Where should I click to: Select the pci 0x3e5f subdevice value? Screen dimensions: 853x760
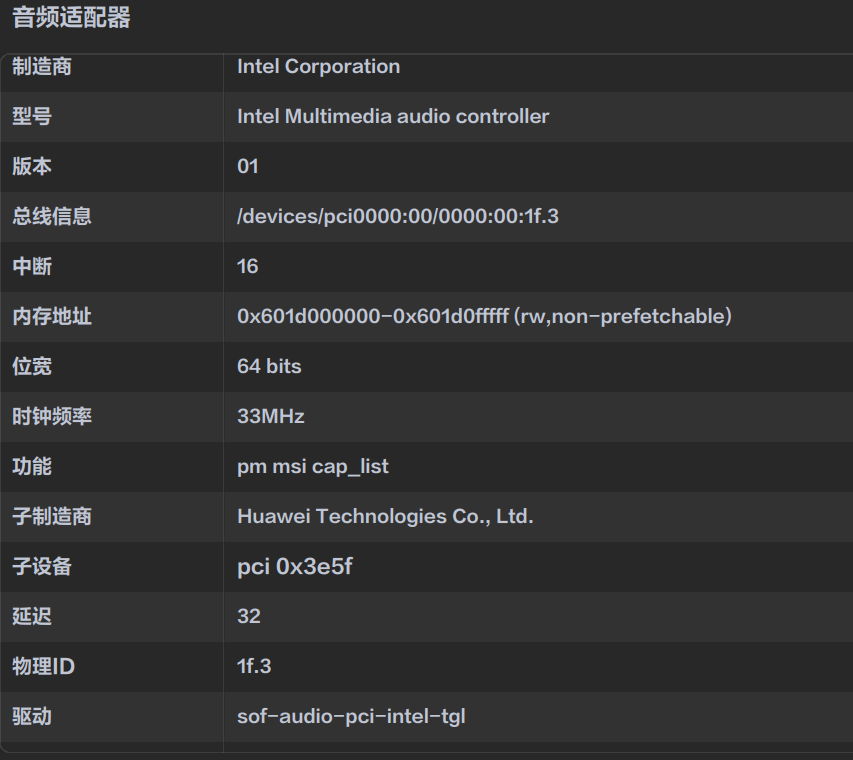pos(294,567)
